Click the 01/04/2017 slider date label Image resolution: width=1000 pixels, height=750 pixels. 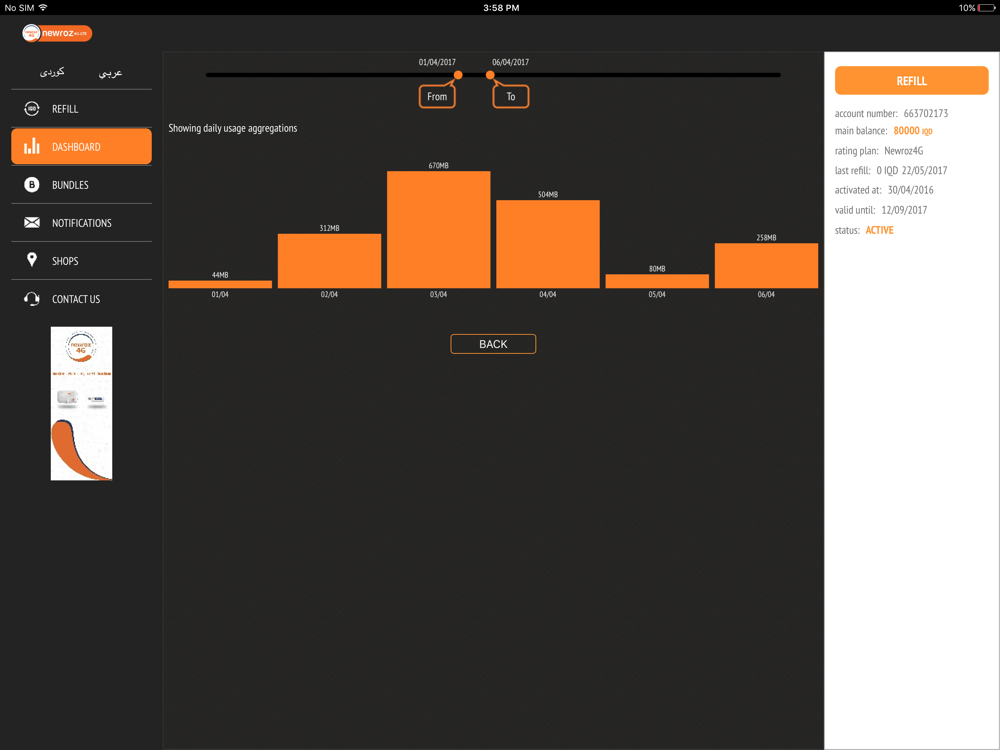click(437, 62)
